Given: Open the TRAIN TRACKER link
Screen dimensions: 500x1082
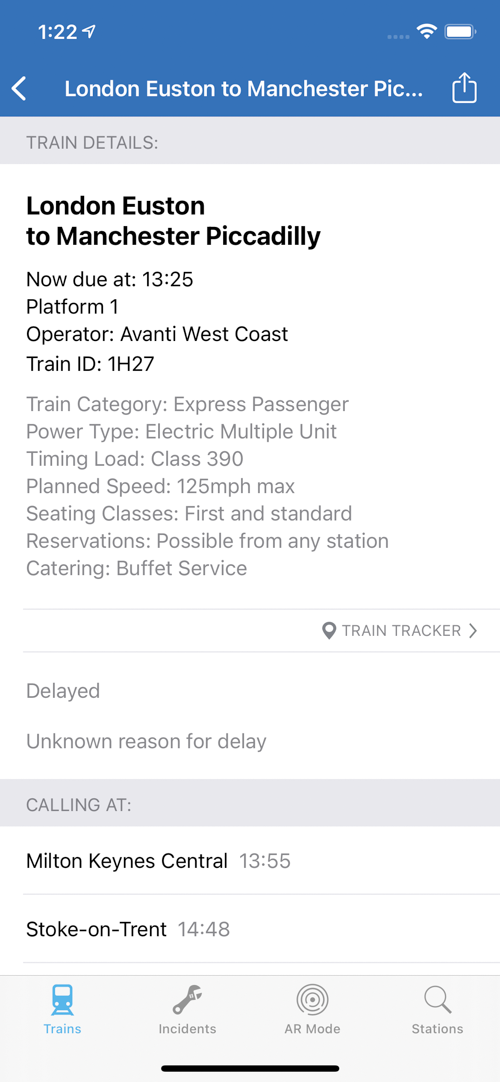Looking at the screenshot, I should pyautogui.click(x=401, y=630).
